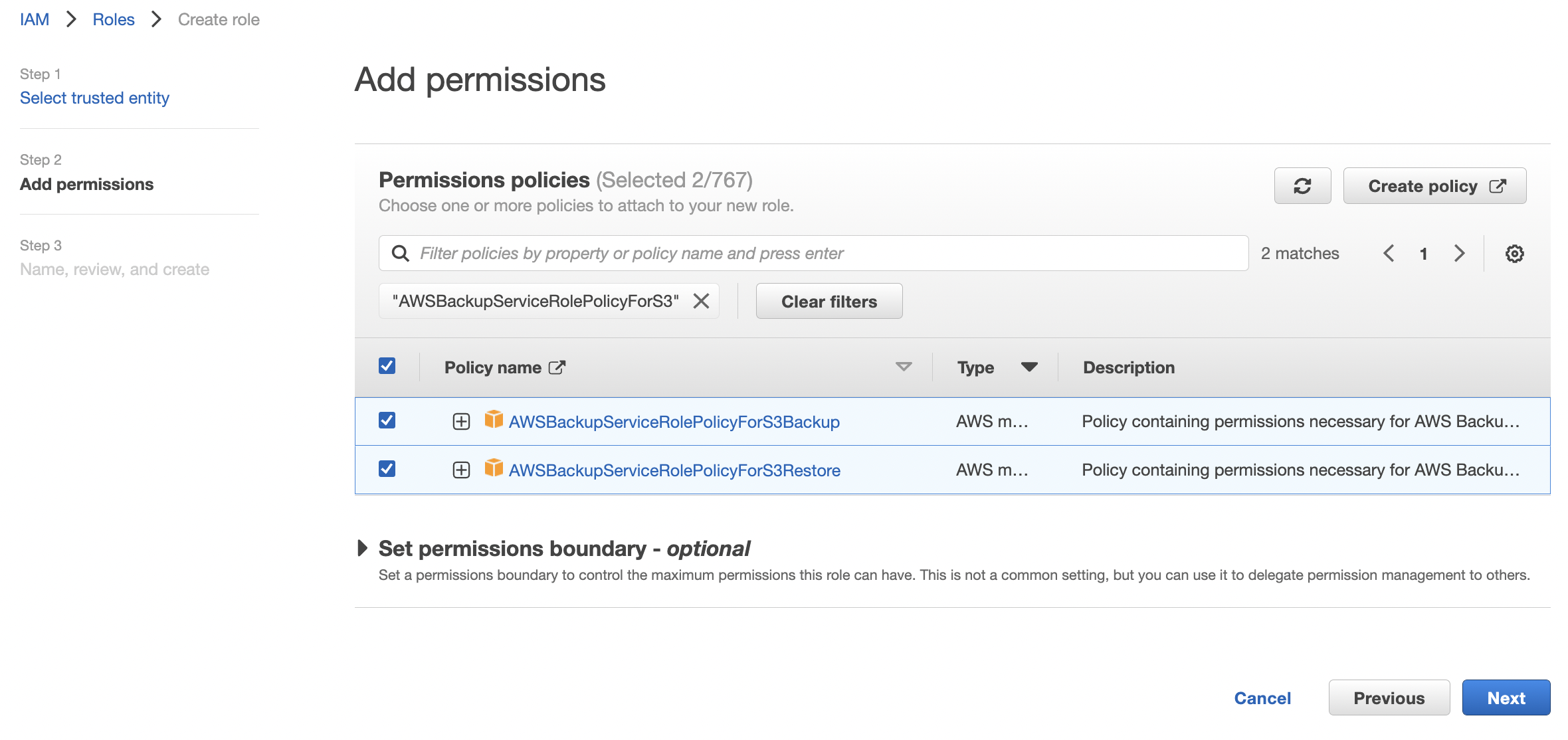Open the table preferences gear icon

point(1514,254)
